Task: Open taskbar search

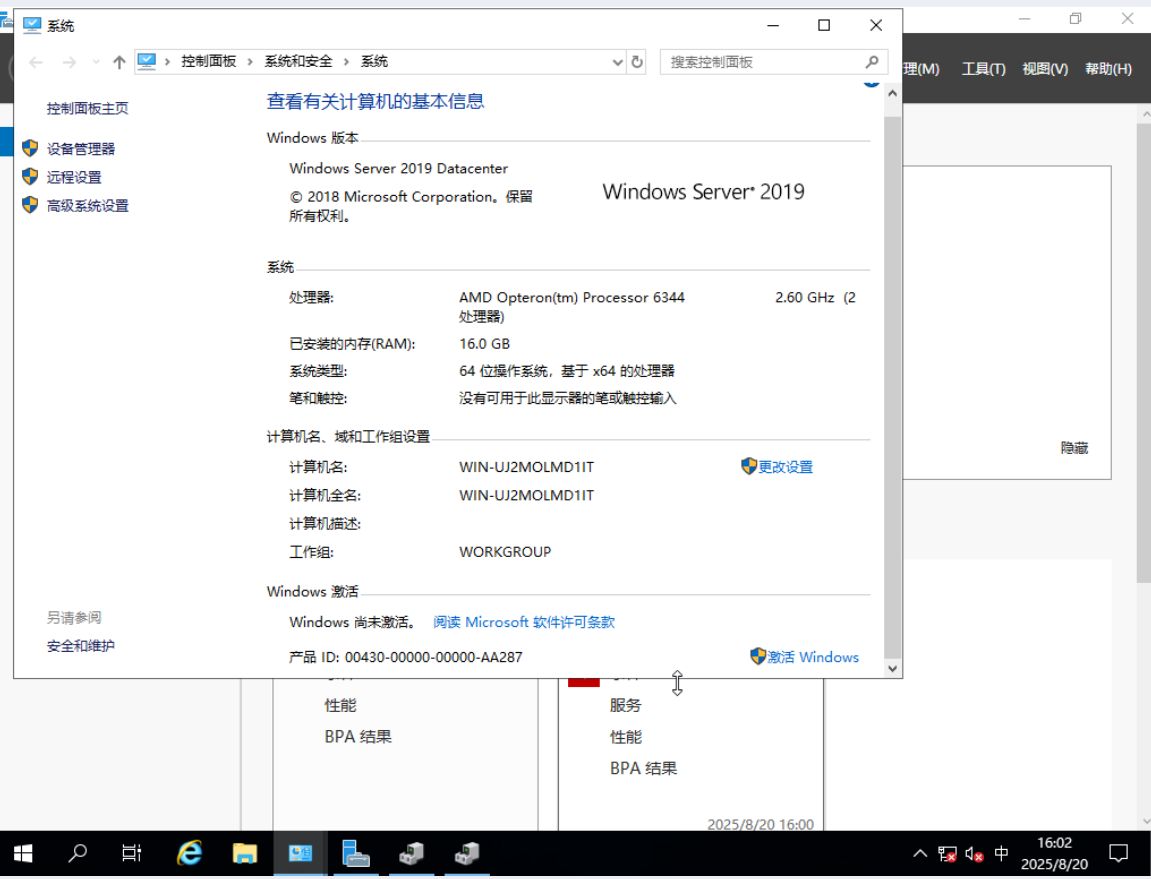Action: [77, 853]
